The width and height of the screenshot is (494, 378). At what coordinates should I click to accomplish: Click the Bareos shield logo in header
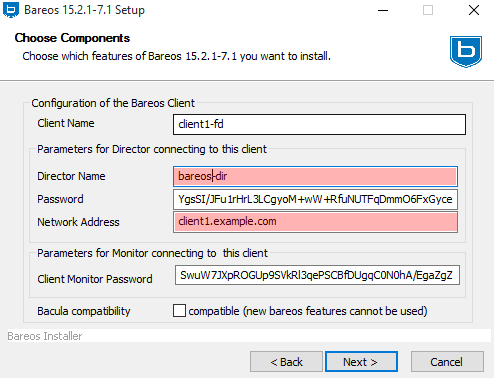[466, 52]
